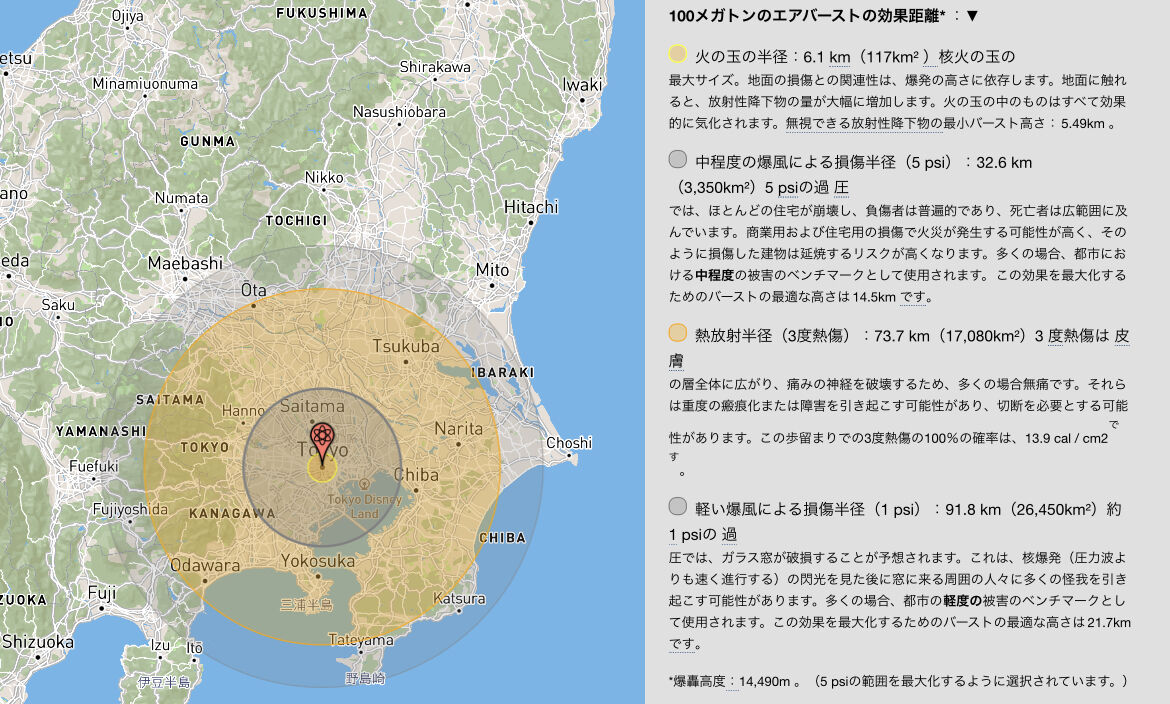Image resolution: width=1170 pixels, height=704 pixels.
Task: Click the Tsukuba city label on the map
Action: [406, 346]
